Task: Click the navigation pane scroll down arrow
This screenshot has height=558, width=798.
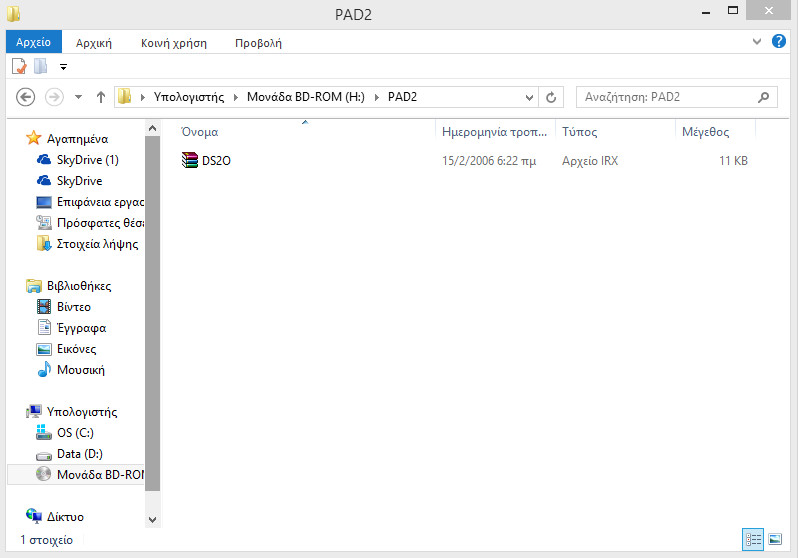Action: pos(152,520)
